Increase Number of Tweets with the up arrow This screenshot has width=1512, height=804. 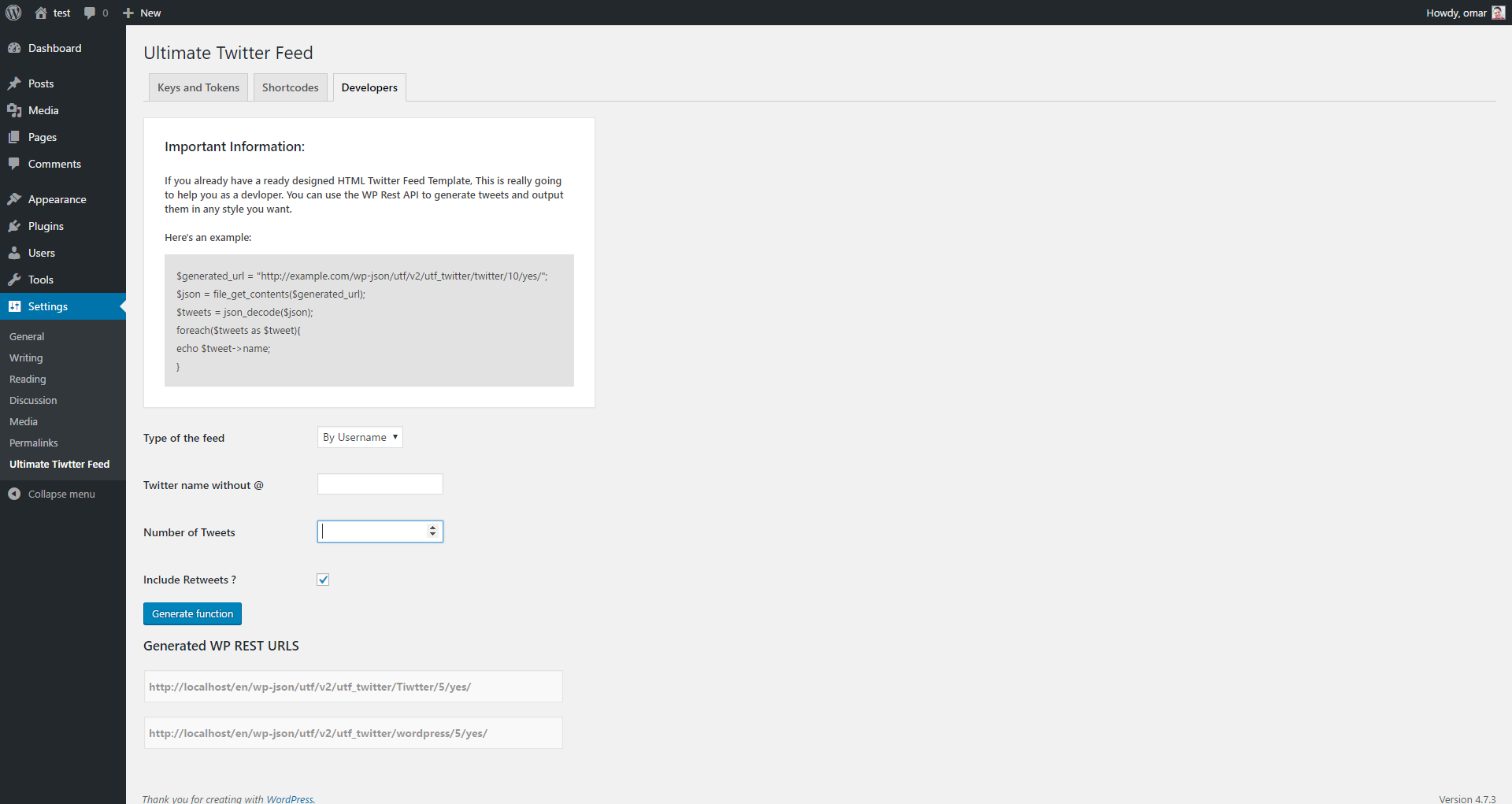pos(432,528)
